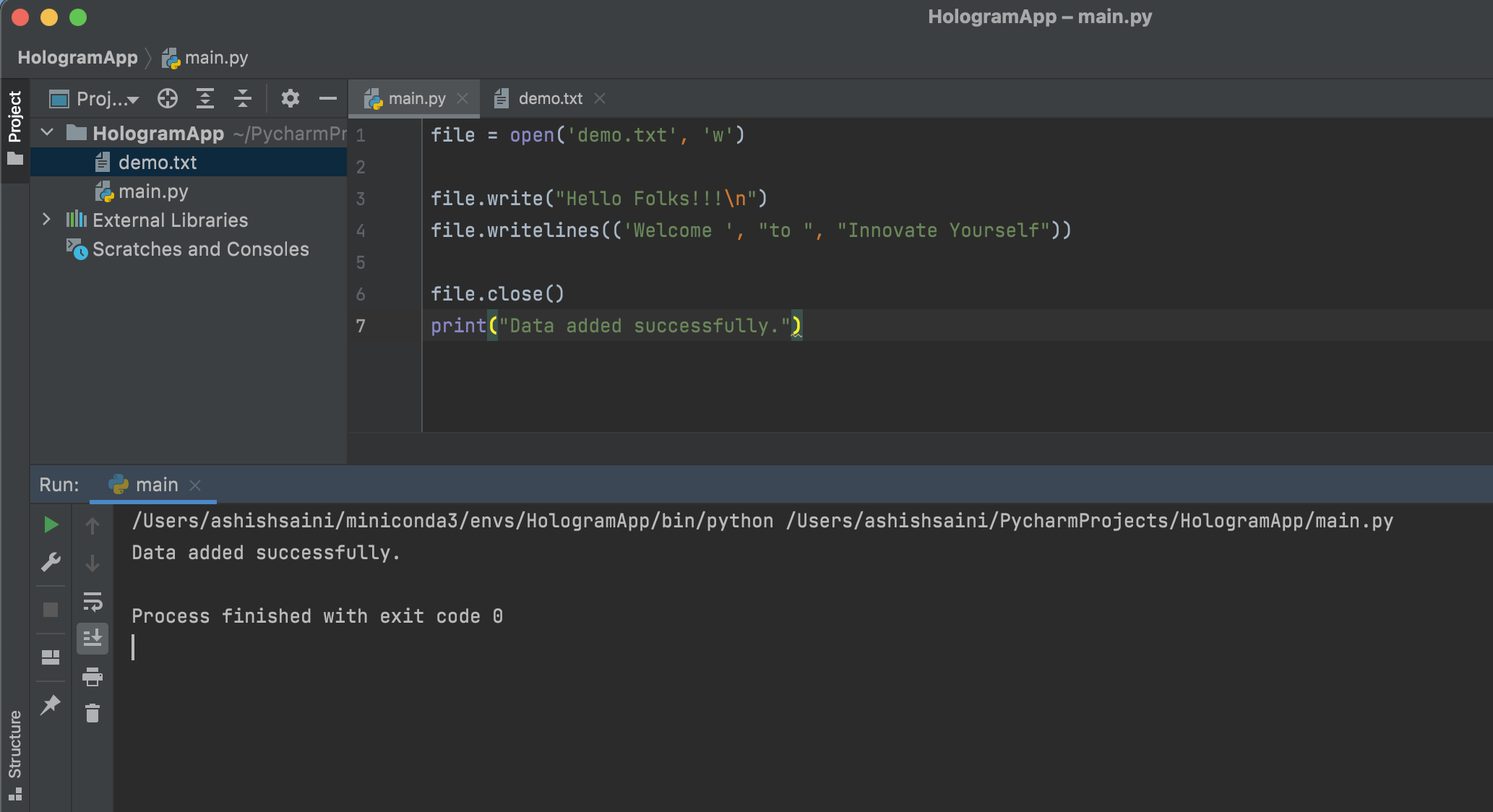This screenshot has width=1493, height=812.
Task: Open Project panel options via the gear icon
Action: [x=291, y=98]
